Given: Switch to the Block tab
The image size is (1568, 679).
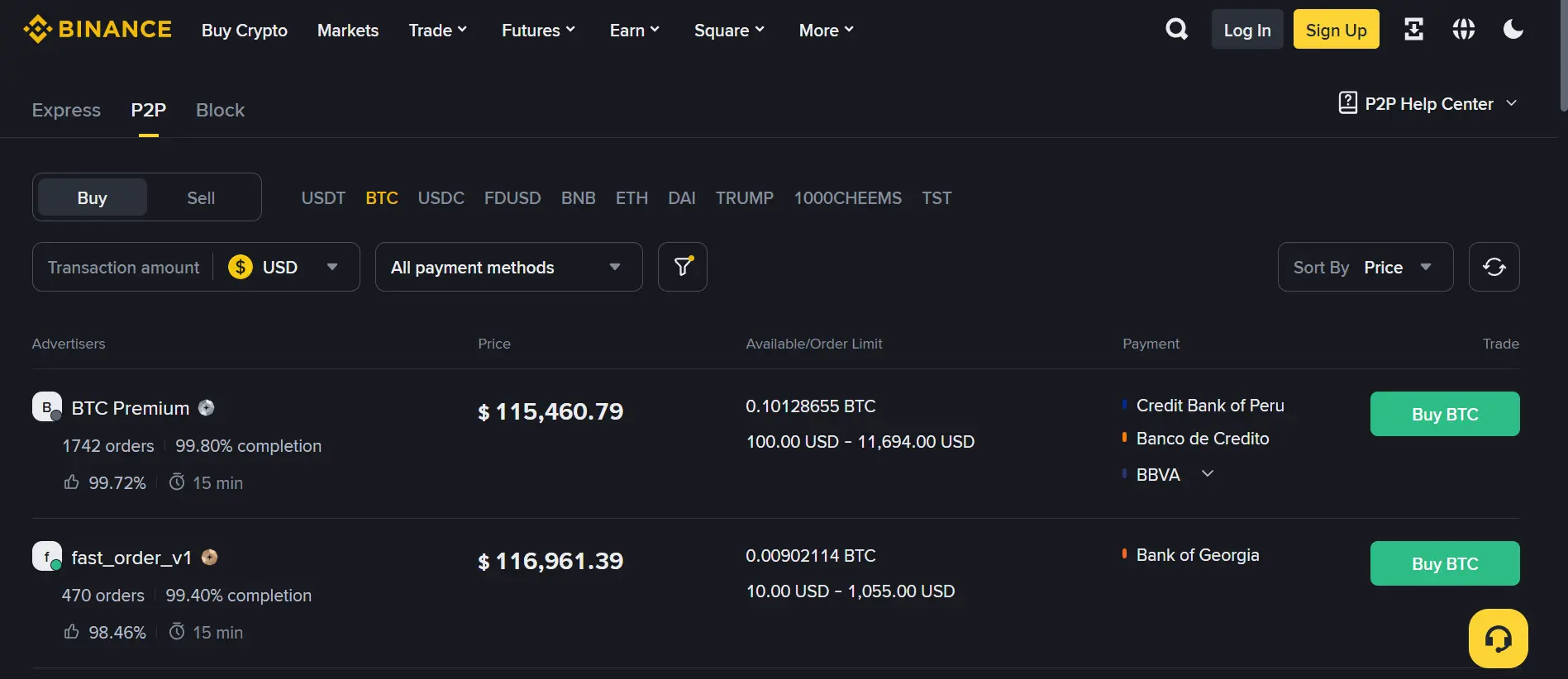Looking at the screenshot, I should point(220,110).
